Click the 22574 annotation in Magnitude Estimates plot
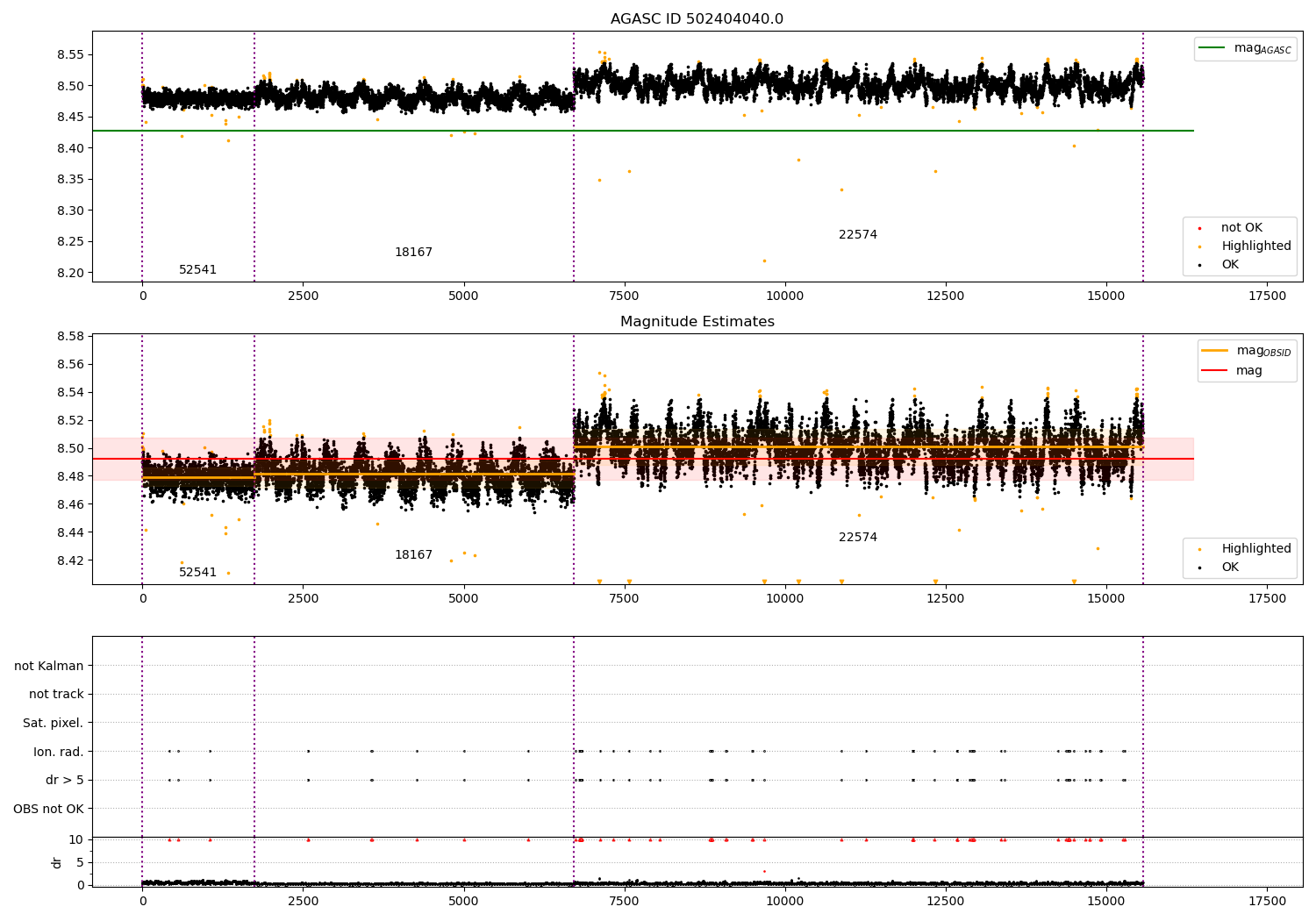Viewport: 1316px width, 921px height. point(858,538)
